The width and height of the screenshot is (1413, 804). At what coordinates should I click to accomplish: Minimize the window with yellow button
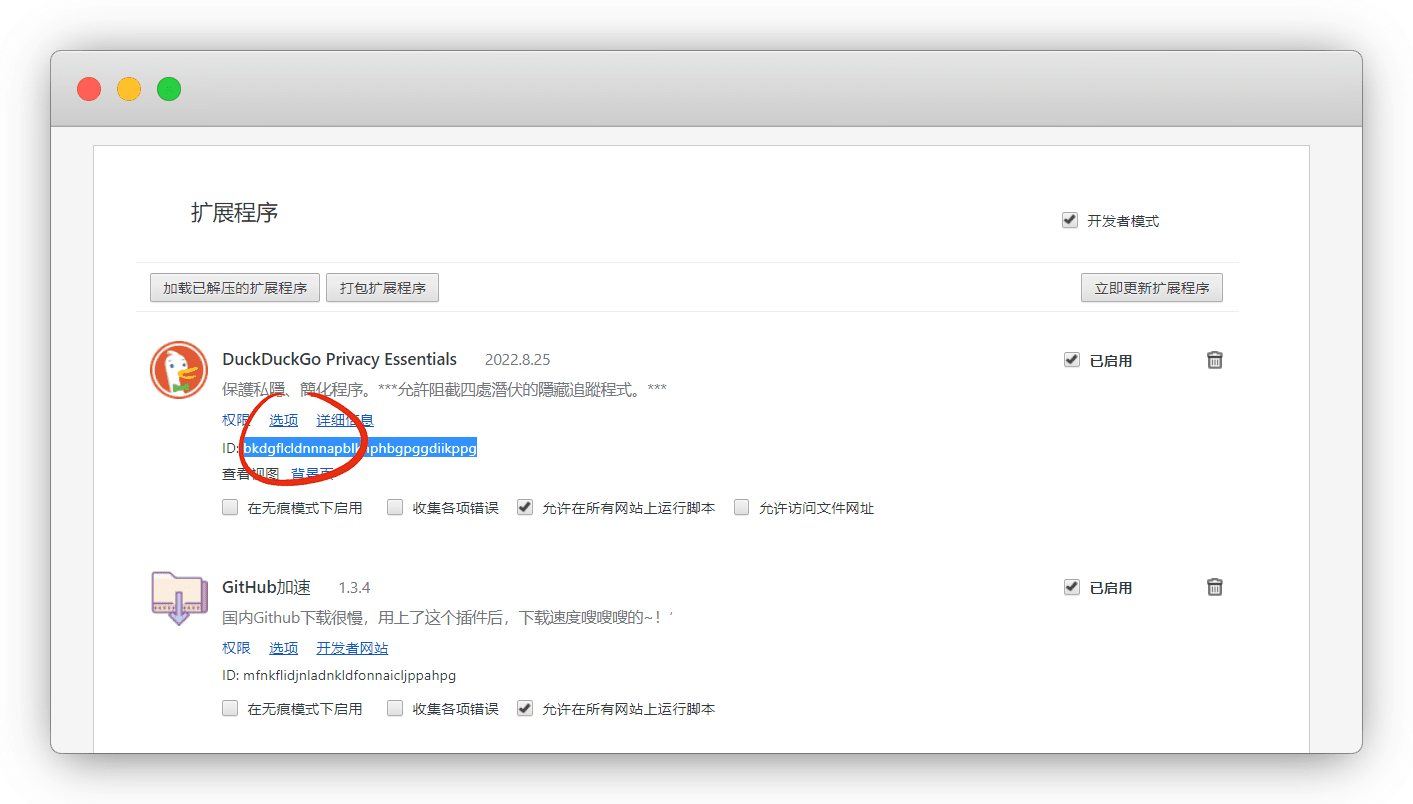point(129,89)
